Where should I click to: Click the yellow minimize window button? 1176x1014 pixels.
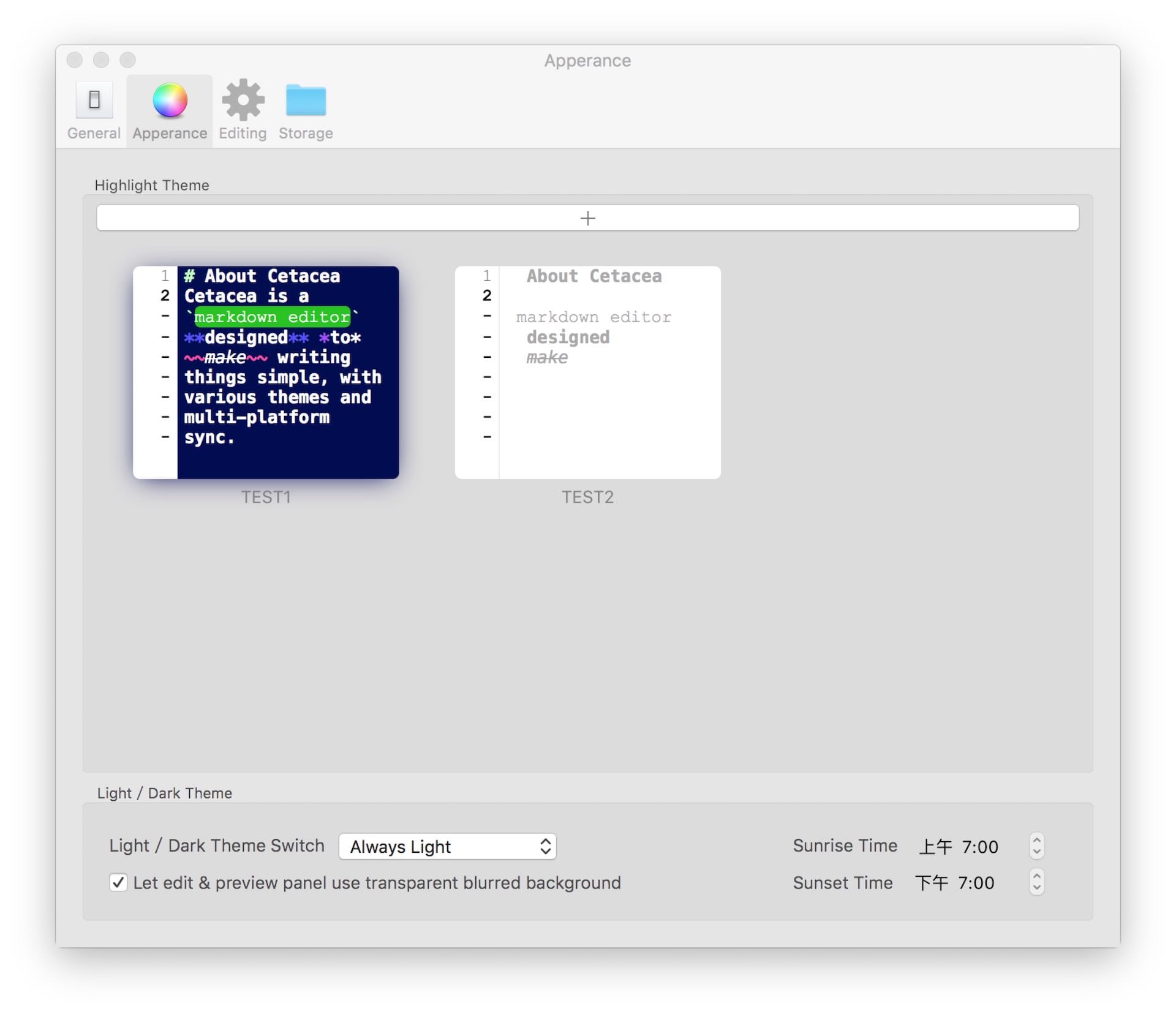(101, 59)
